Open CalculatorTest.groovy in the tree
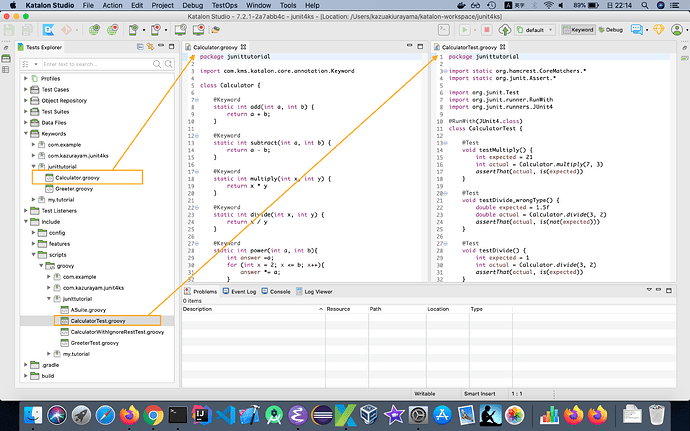 point(96,321)
